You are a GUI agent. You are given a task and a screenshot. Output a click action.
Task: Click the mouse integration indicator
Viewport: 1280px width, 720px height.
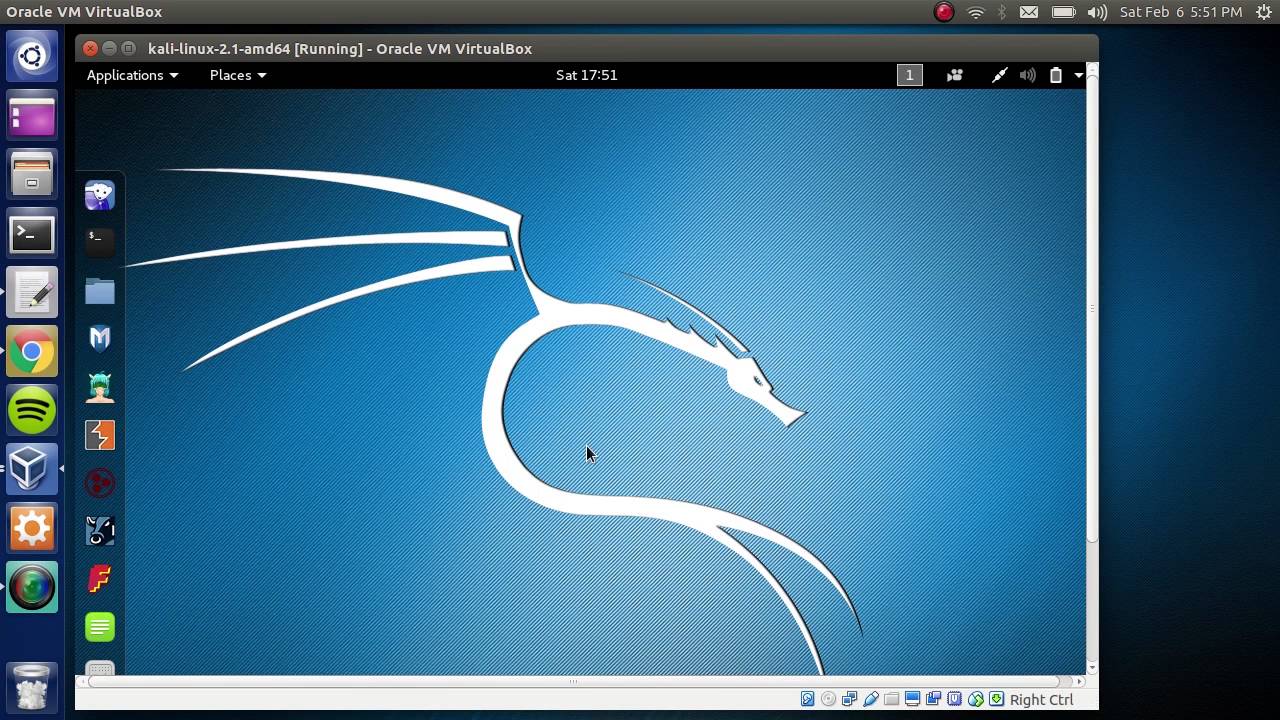[975, 699]
